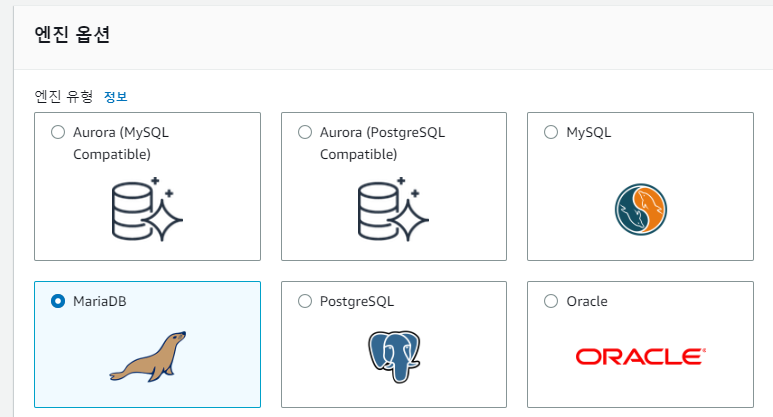Open the 정보 link next to 엔진 유형
The width and height of the screenshot is (773, 417).
point(116,96)
